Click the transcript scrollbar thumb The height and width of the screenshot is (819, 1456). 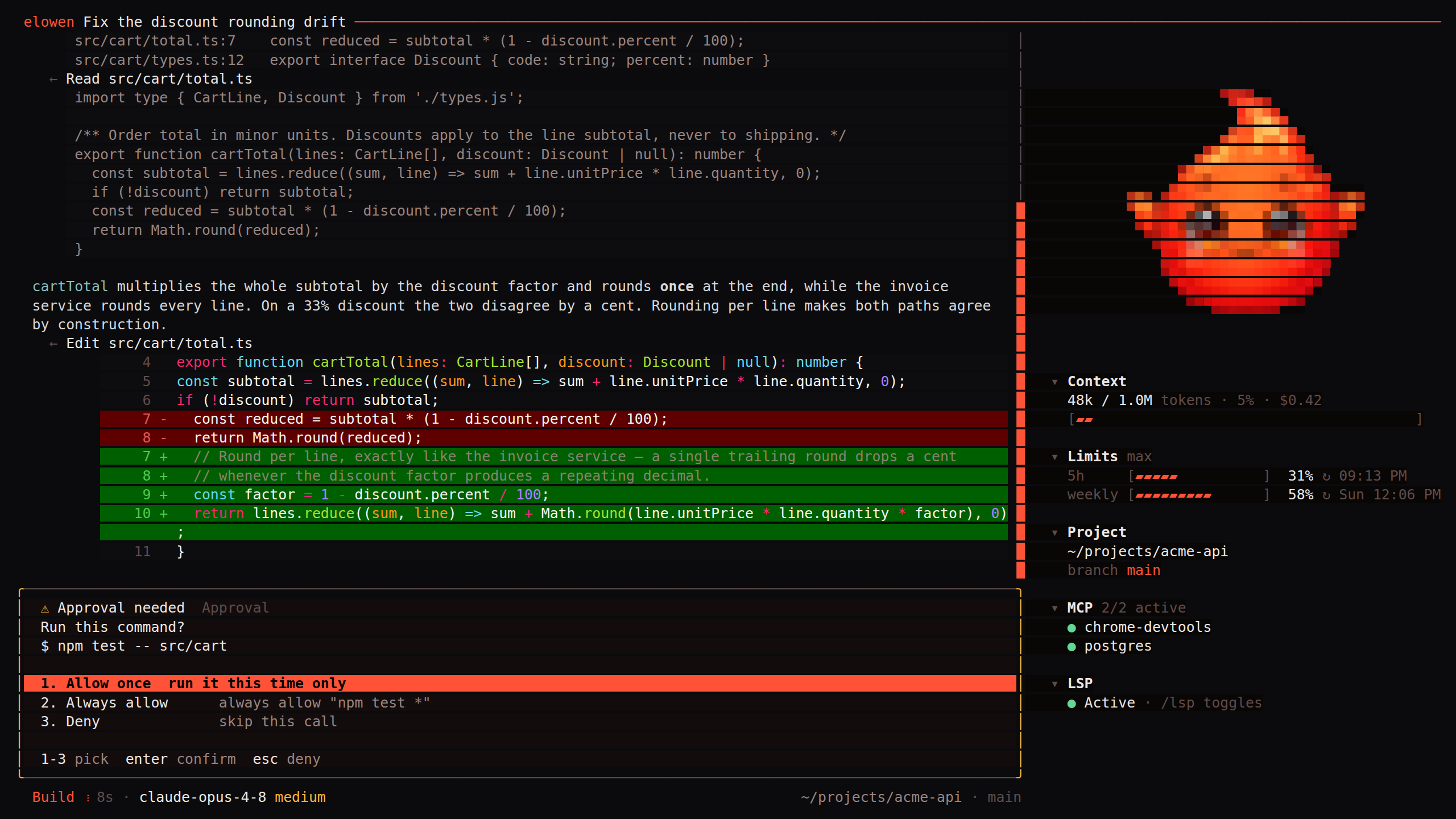point(1020,390)
